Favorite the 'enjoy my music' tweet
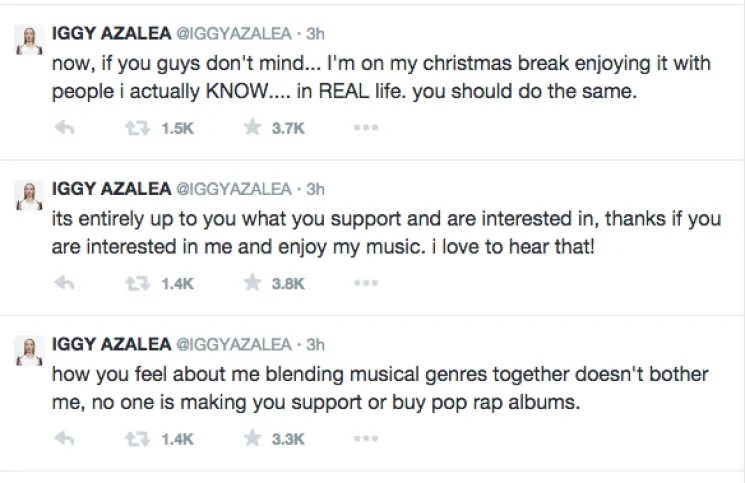Image resolution: width=745 pixels, height=483 pixels. coord(254,284)
